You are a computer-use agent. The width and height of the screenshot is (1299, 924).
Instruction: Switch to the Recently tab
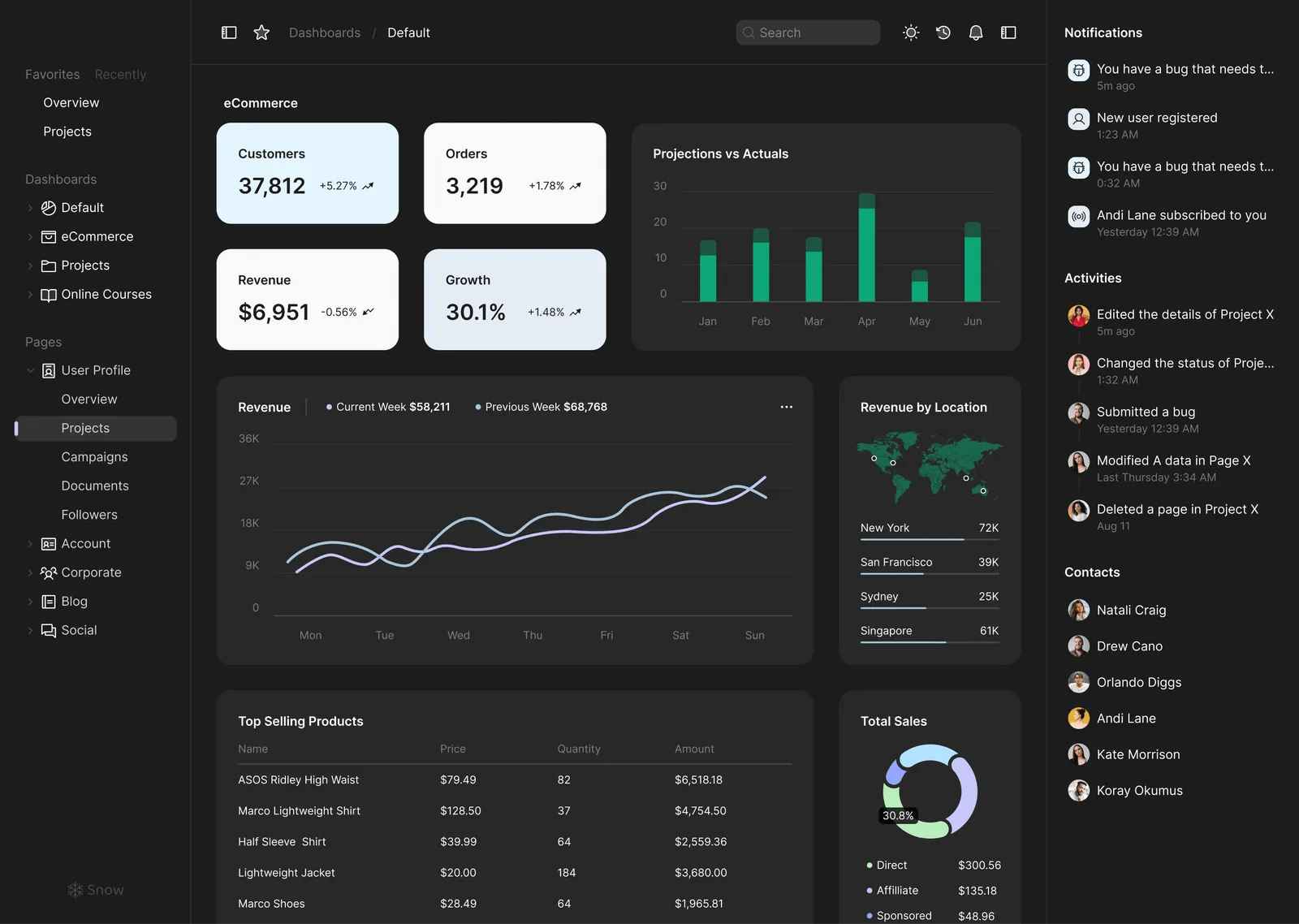tap(120, 74)
